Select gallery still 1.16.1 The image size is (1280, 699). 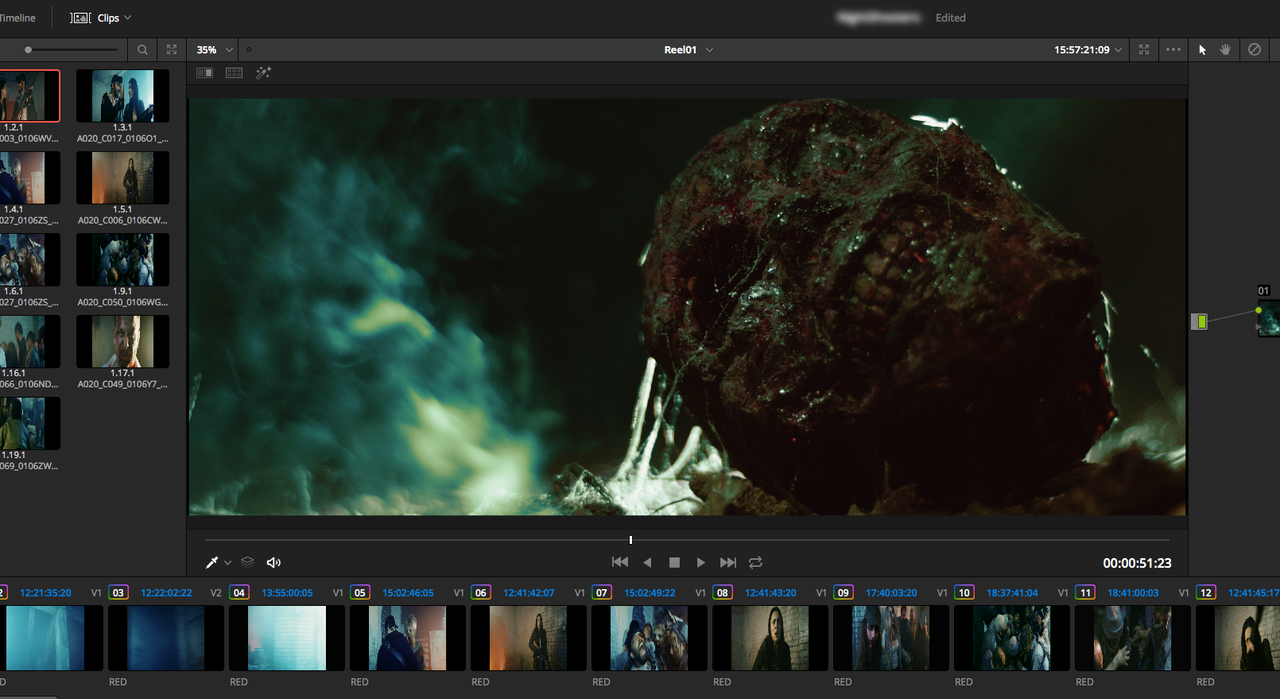(x=30, y=342)
